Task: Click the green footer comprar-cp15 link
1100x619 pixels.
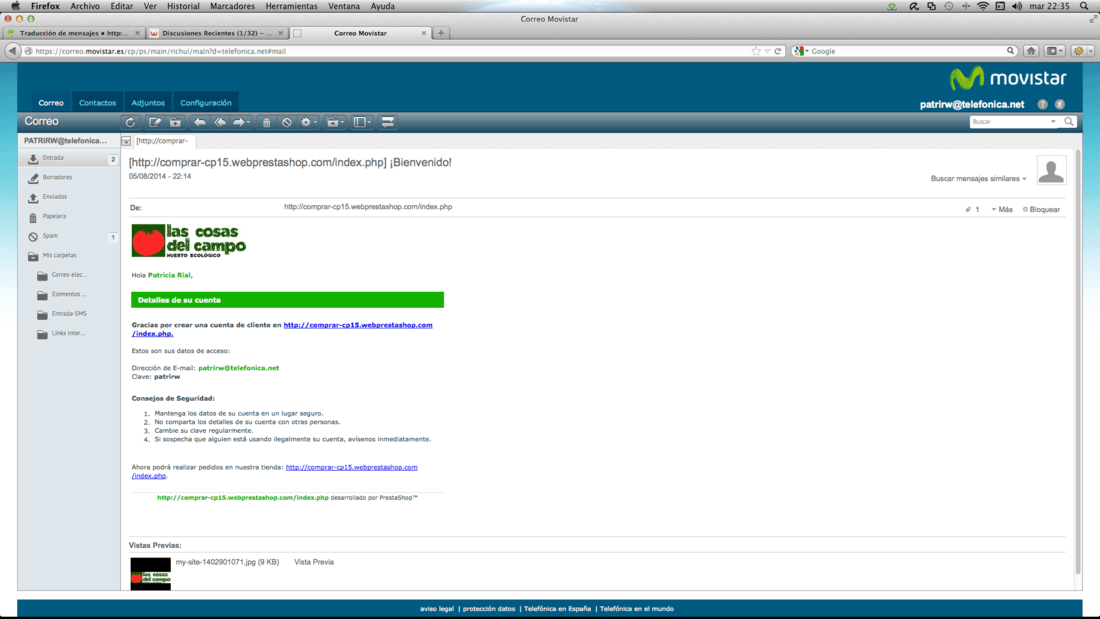Action: (x=243, y=498)
